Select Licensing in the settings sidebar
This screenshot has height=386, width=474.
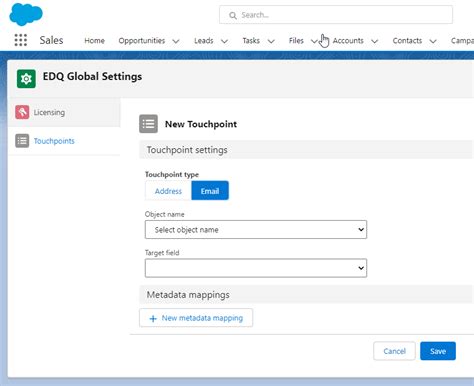coord(64,112)
